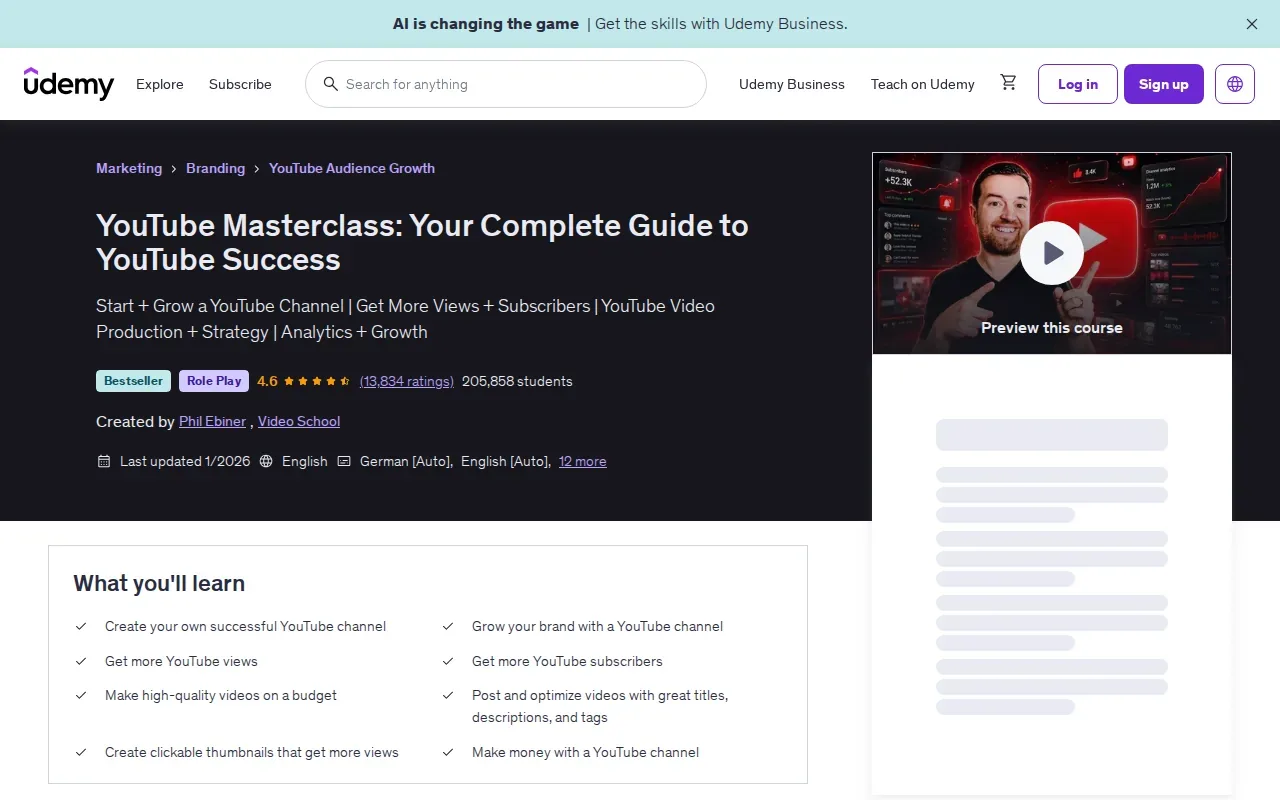Go to Udemy Business
The width and height of the screenshot is (1280, 800).
(792, 84)
